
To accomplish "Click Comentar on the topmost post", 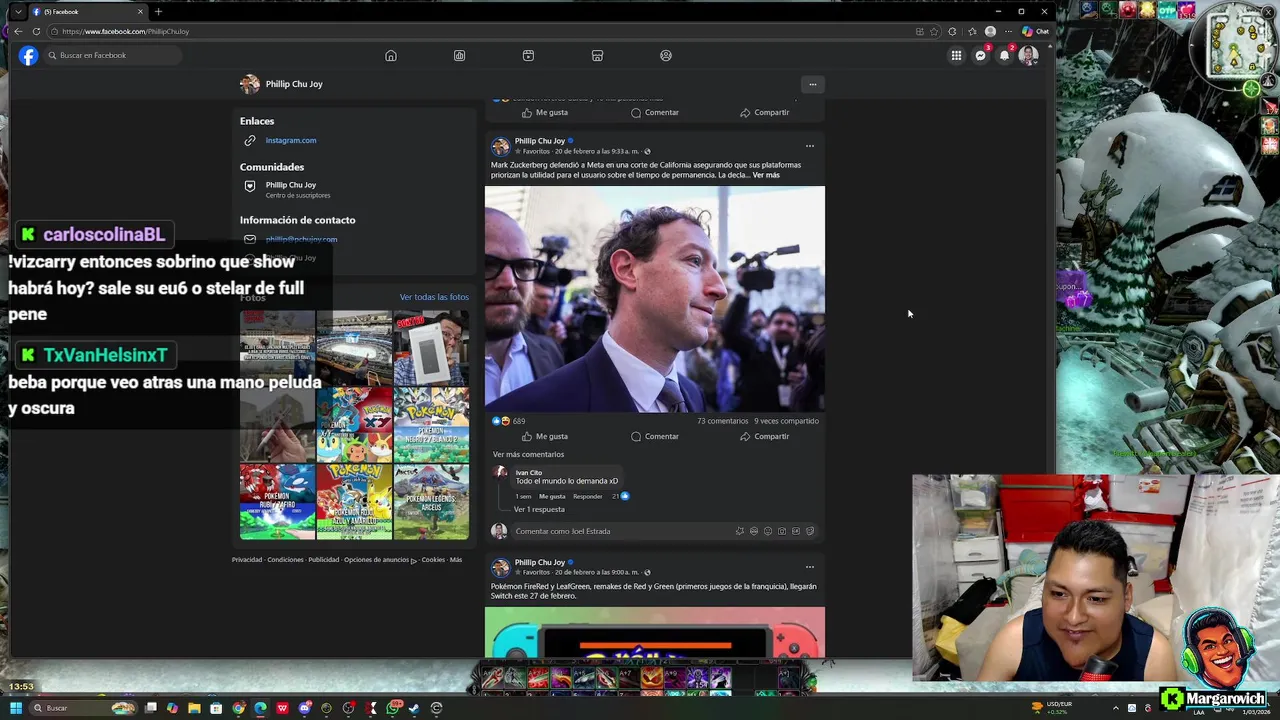I will click(x=655, y=112).
